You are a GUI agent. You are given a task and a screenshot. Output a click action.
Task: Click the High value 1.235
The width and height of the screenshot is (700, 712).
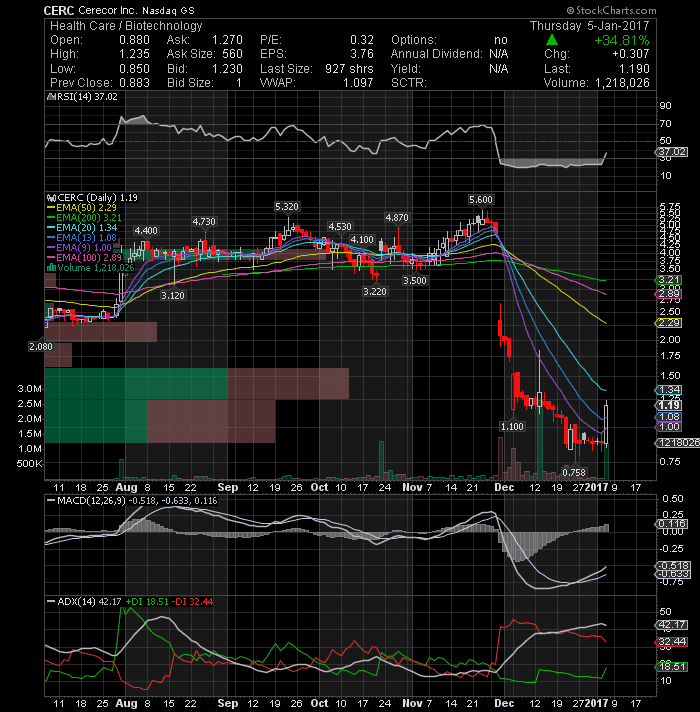pyautogui.click(x=134, y=54)
